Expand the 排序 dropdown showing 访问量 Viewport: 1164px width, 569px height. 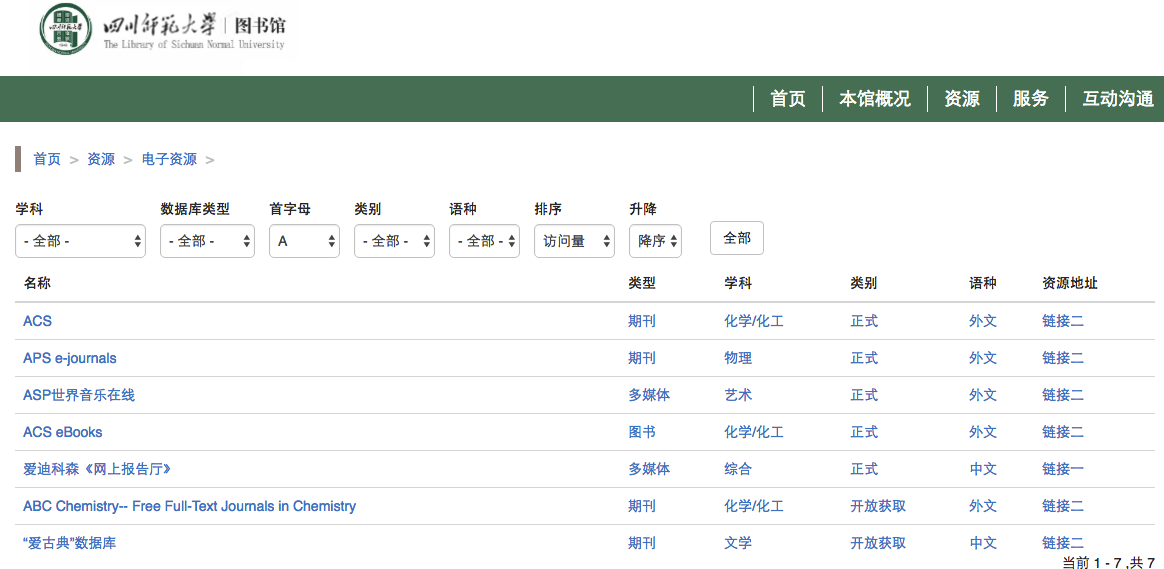click(x=575, y=241)
